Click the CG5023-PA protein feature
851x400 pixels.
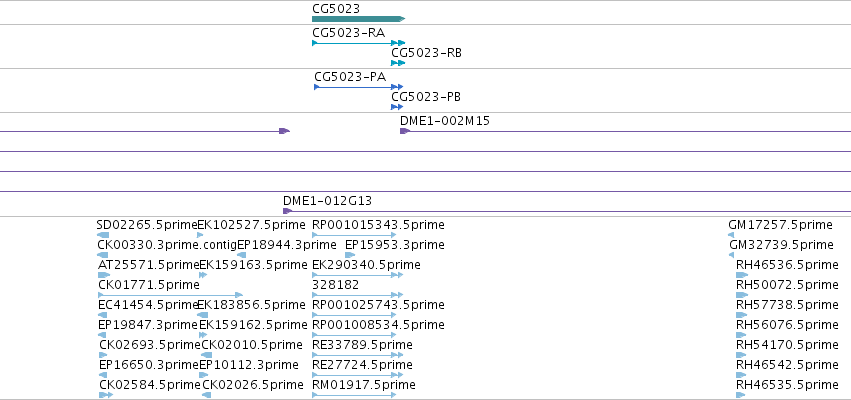(359, 87)
